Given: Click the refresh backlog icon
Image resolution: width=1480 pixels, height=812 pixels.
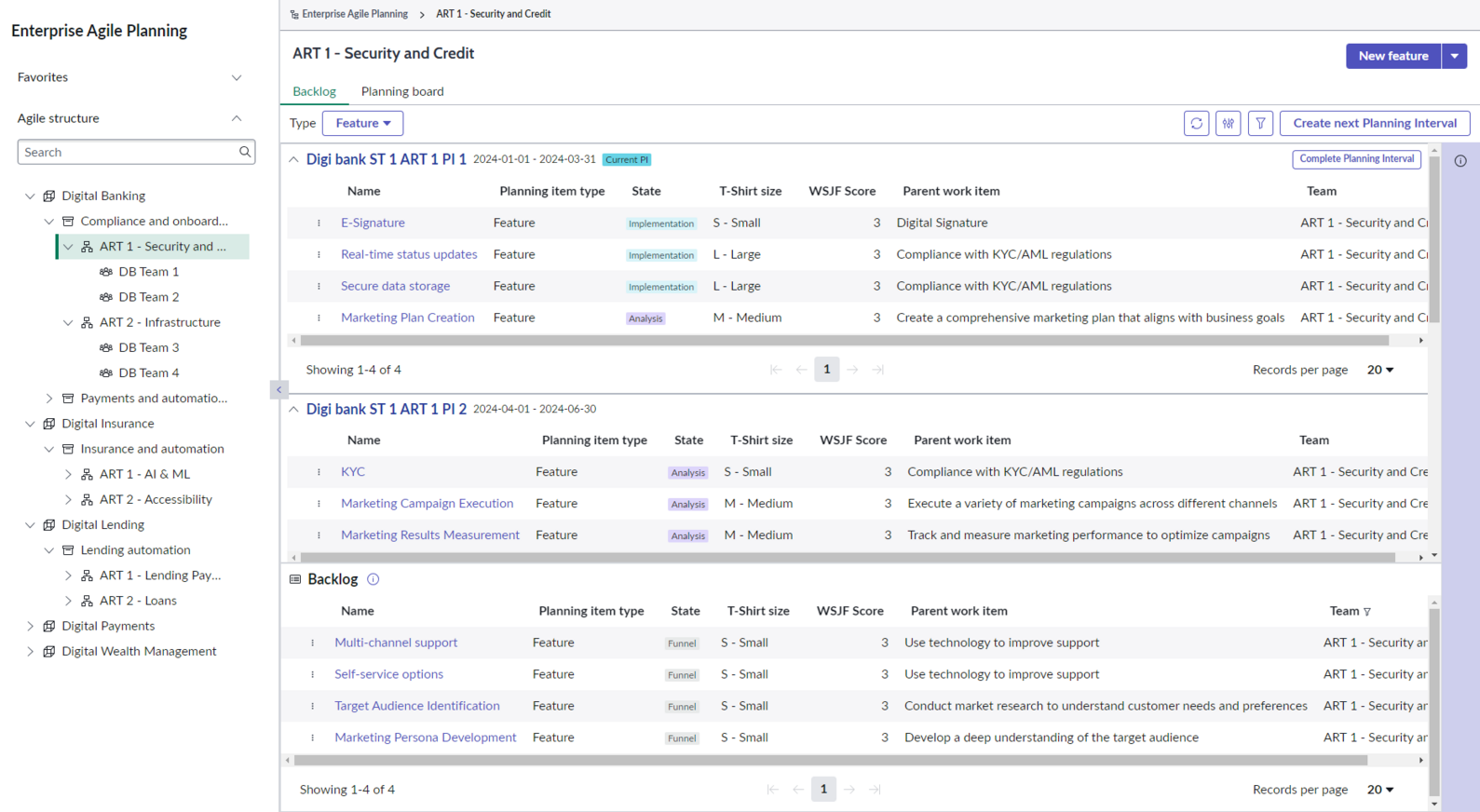Looking at the screenshot, I should pyautogui.click(x=1197, y=123).
